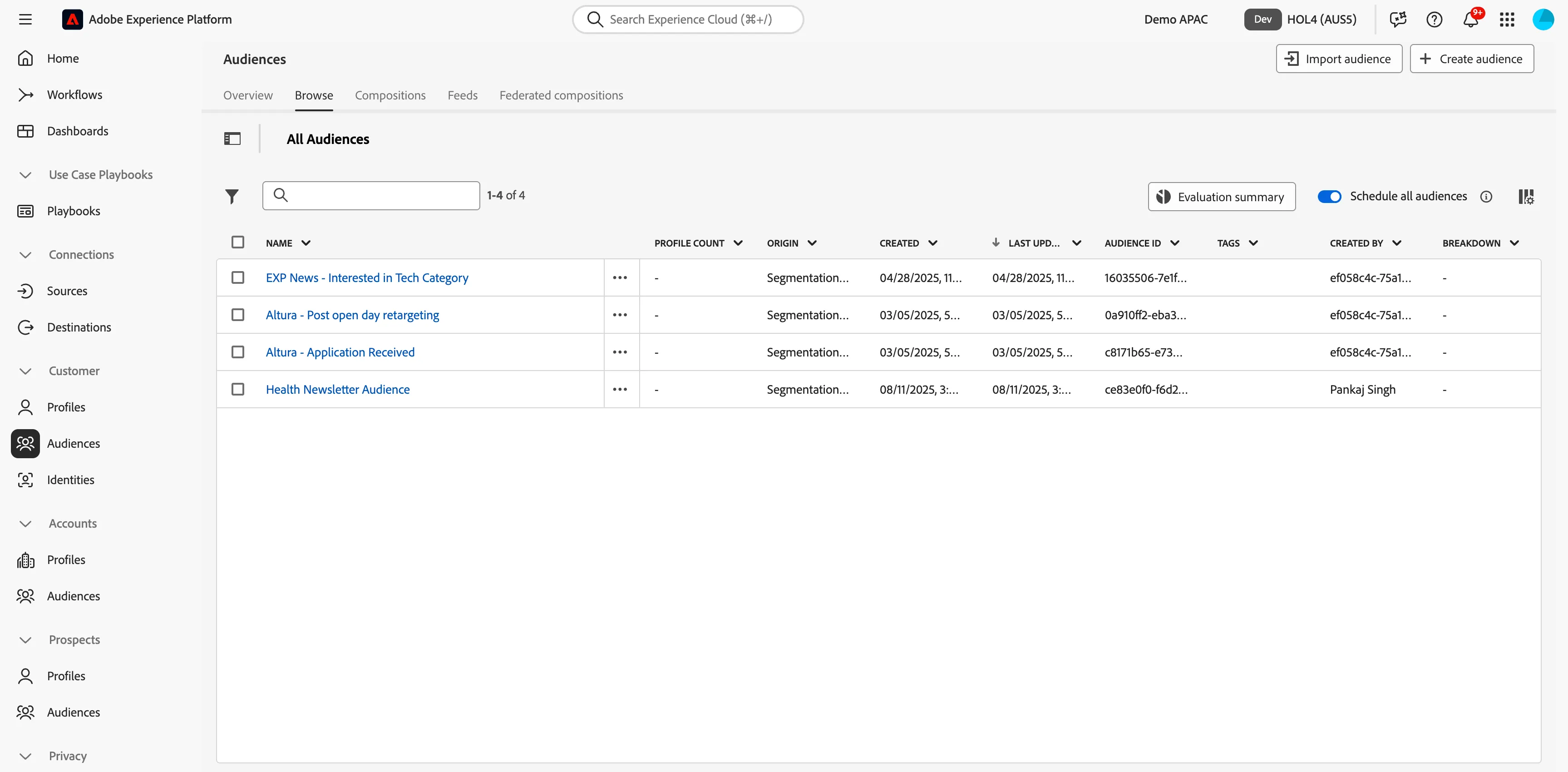1568x772 pixels.
Task: Click the Create audience button
Action: point(1472,59)
